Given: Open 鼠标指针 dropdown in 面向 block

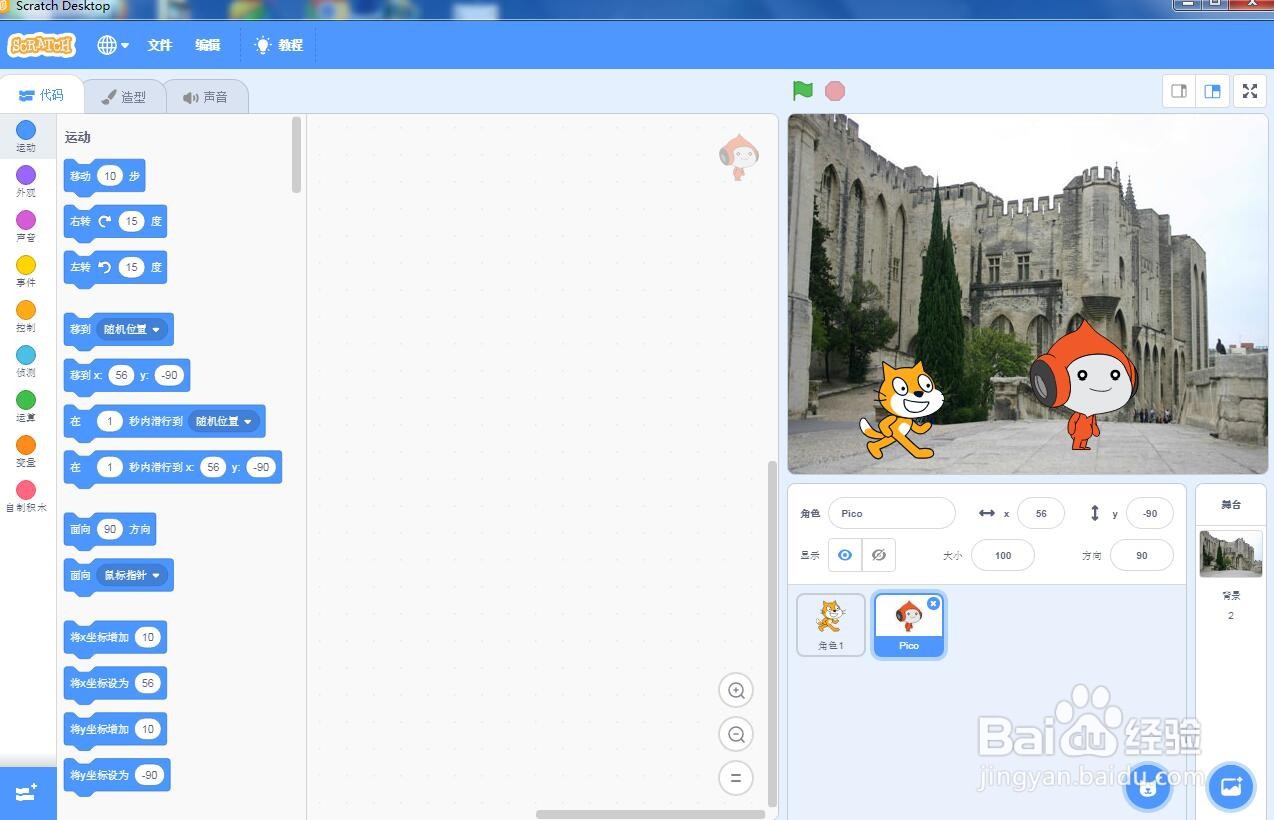Looking at the screenshot, I should 132,575.
